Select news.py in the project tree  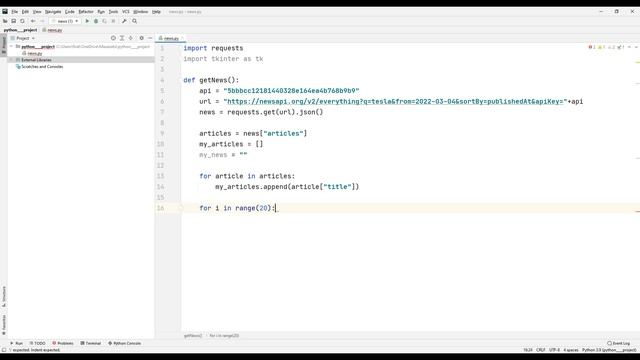click(x=35, y=53)
